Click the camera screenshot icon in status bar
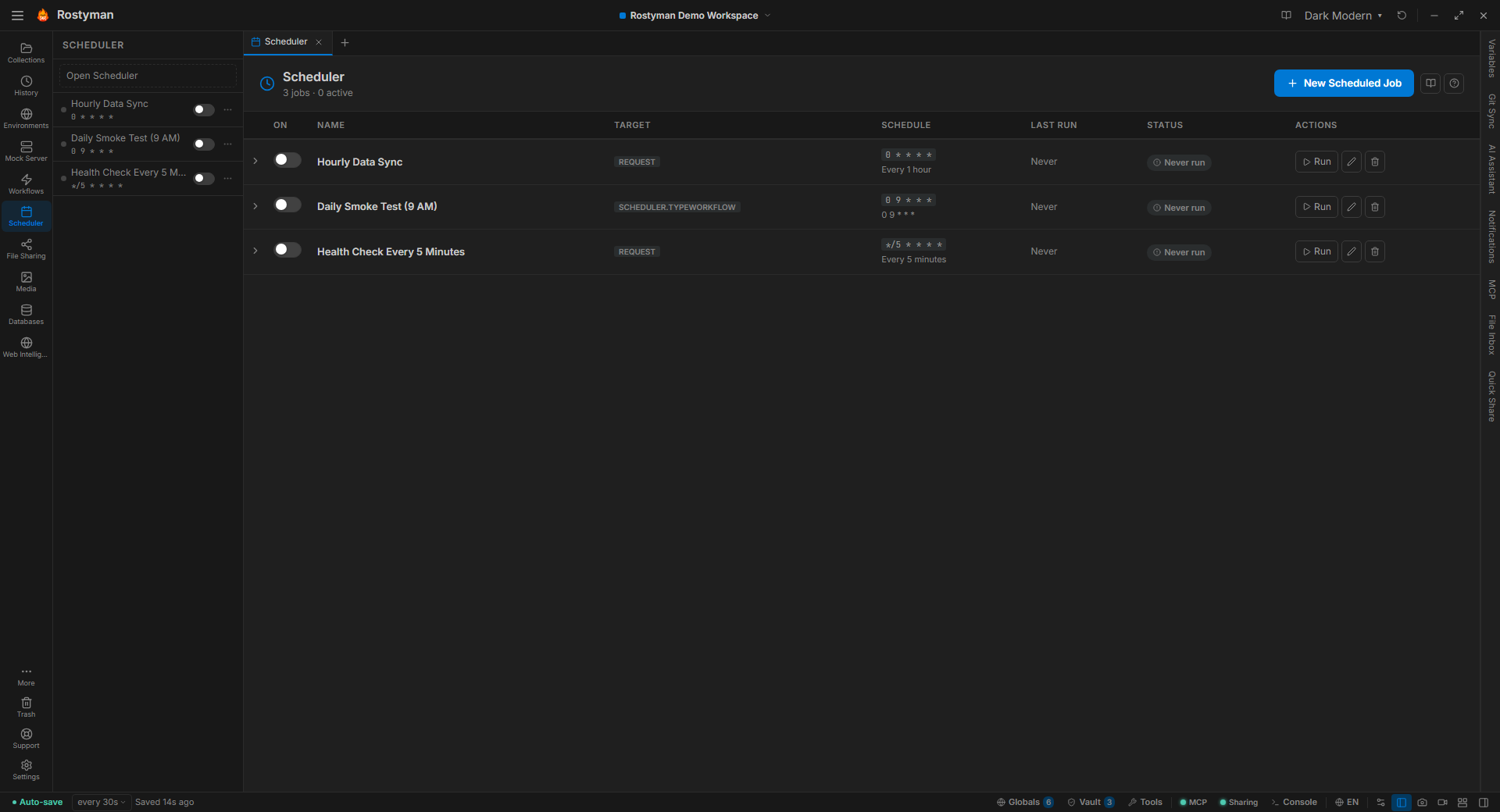1500x812 pixels. [x=1422, y=803]
